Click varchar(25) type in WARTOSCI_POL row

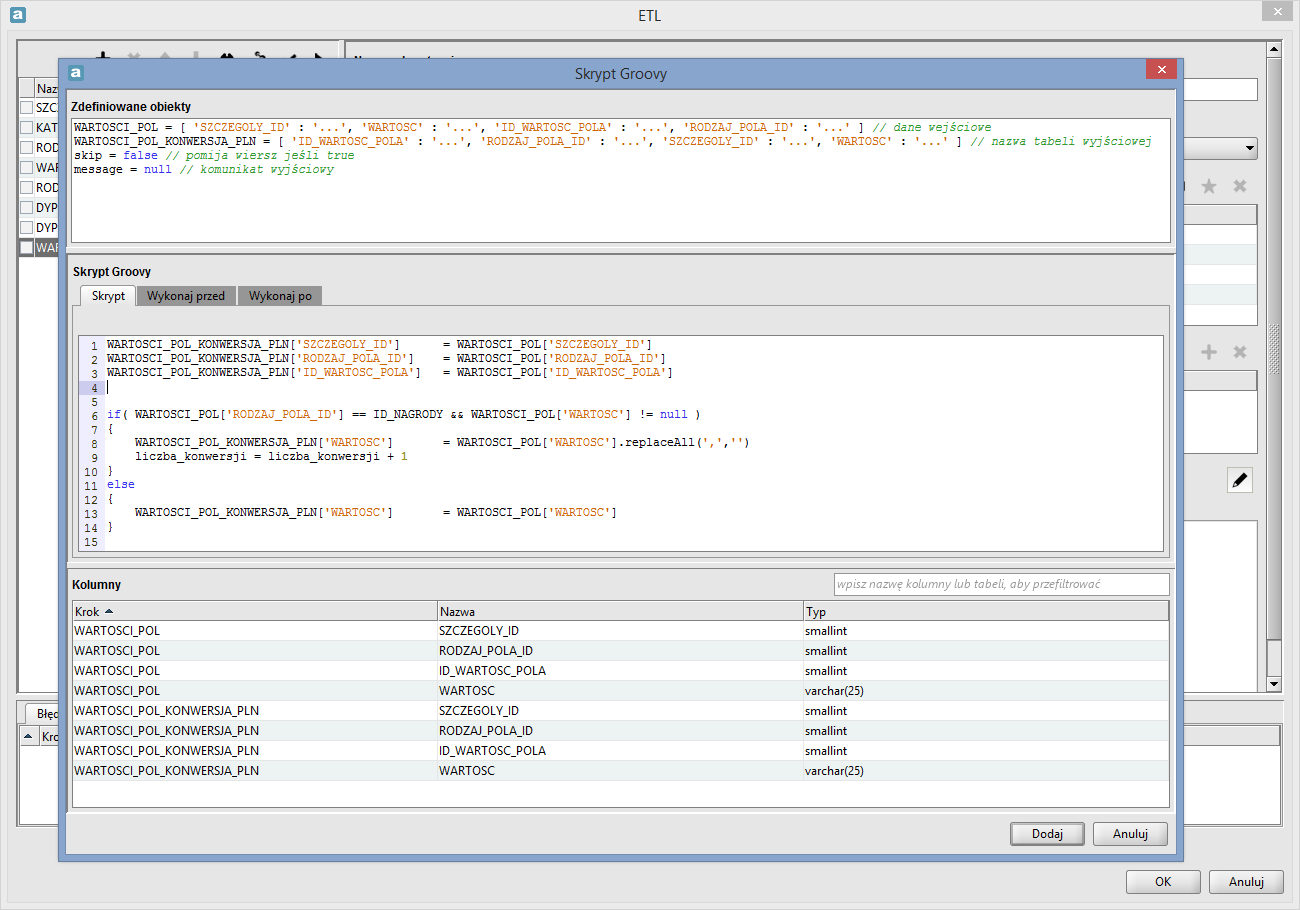point(834,691)
